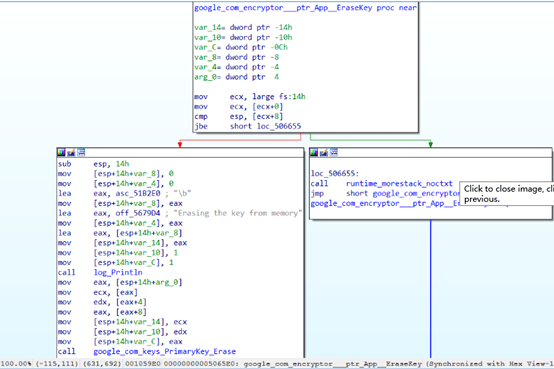
Task: Click the 'jmp short google_com_encryptor' instruction
Action: pos(385,193)
